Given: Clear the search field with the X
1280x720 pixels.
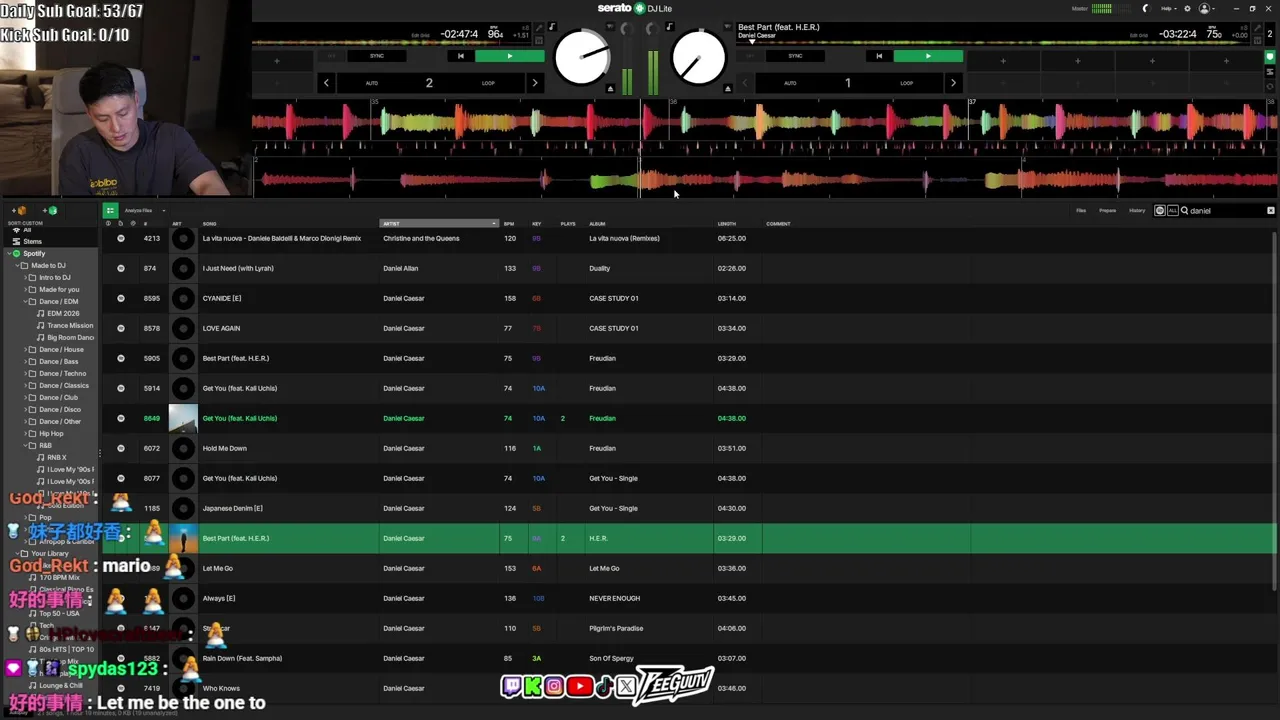Looking at the screenshot, I should tap(1271, 211).
